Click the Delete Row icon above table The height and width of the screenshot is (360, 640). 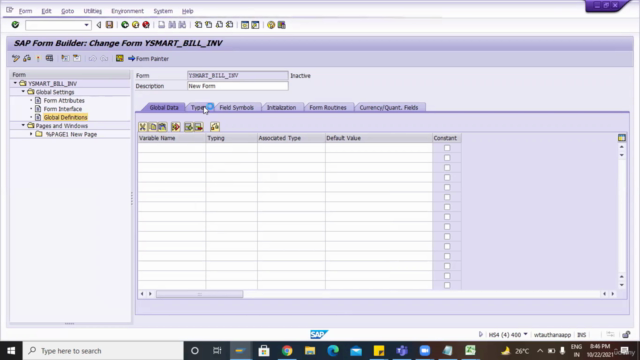pos(199,127)
